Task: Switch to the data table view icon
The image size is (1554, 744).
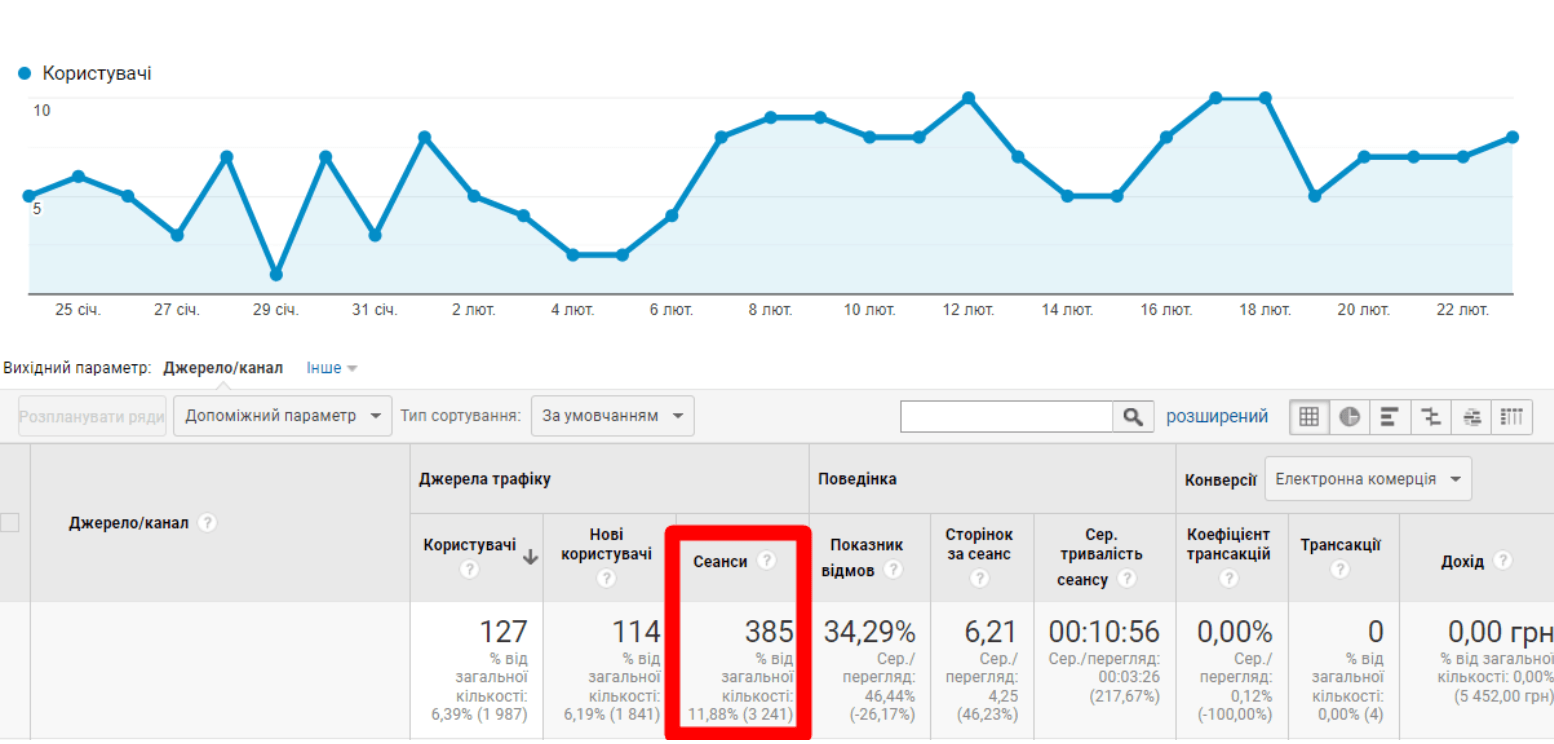Action: click(1309, 417)
